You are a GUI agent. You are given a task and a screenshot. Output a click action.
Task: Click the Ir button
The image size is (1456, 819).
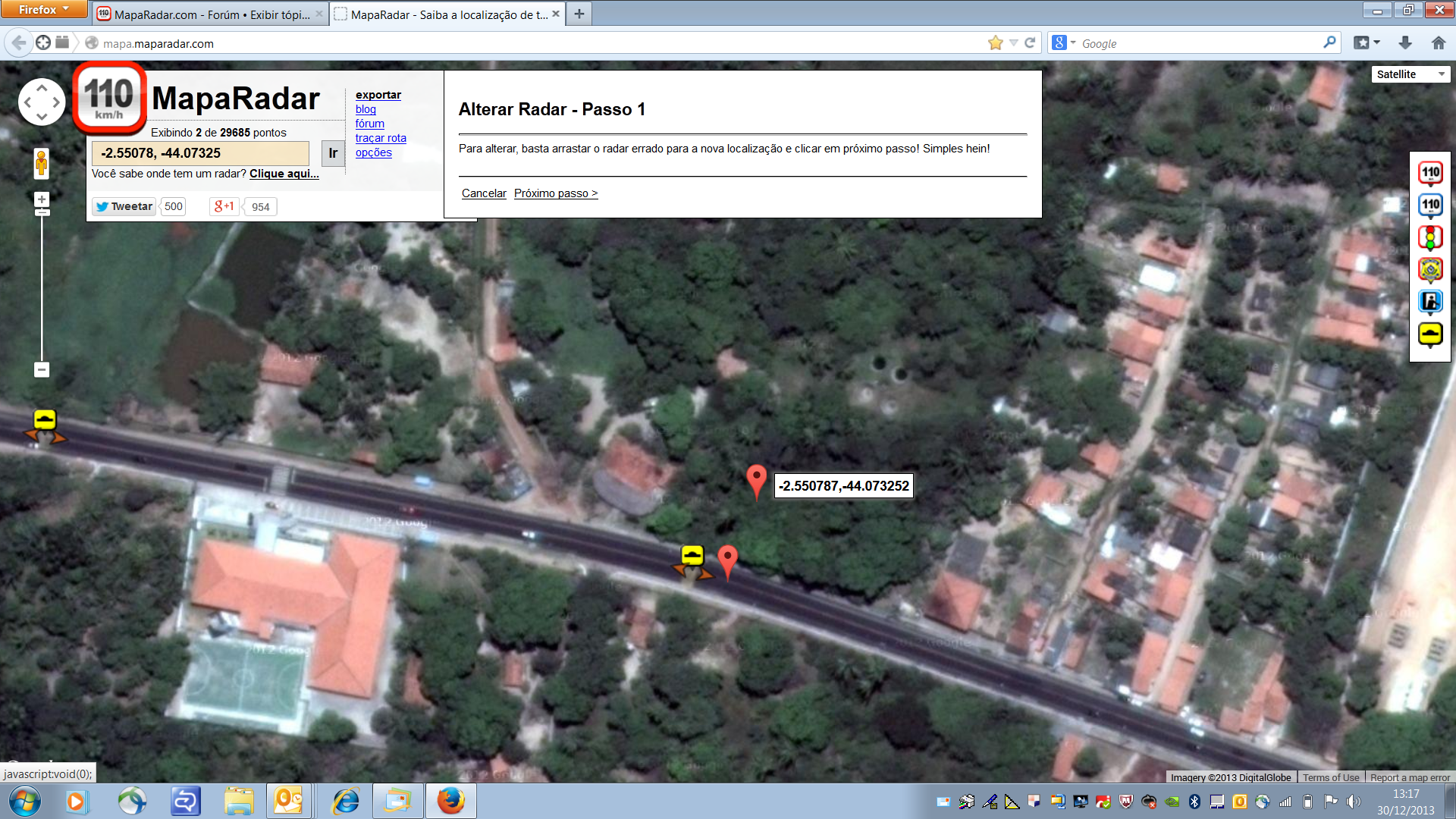tap(333, 153)
